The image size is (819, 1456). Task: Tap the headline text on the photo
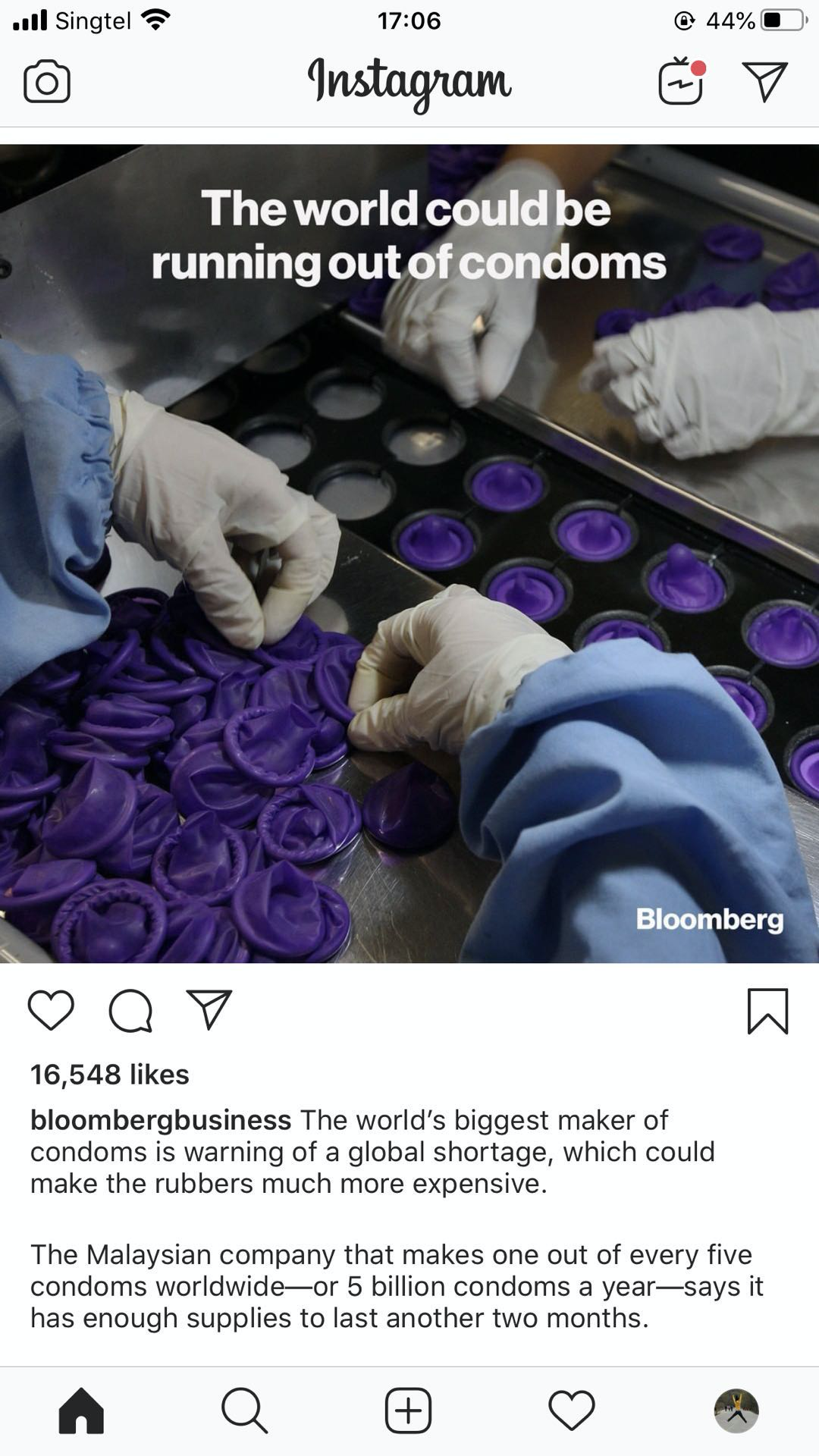(409, 235)
